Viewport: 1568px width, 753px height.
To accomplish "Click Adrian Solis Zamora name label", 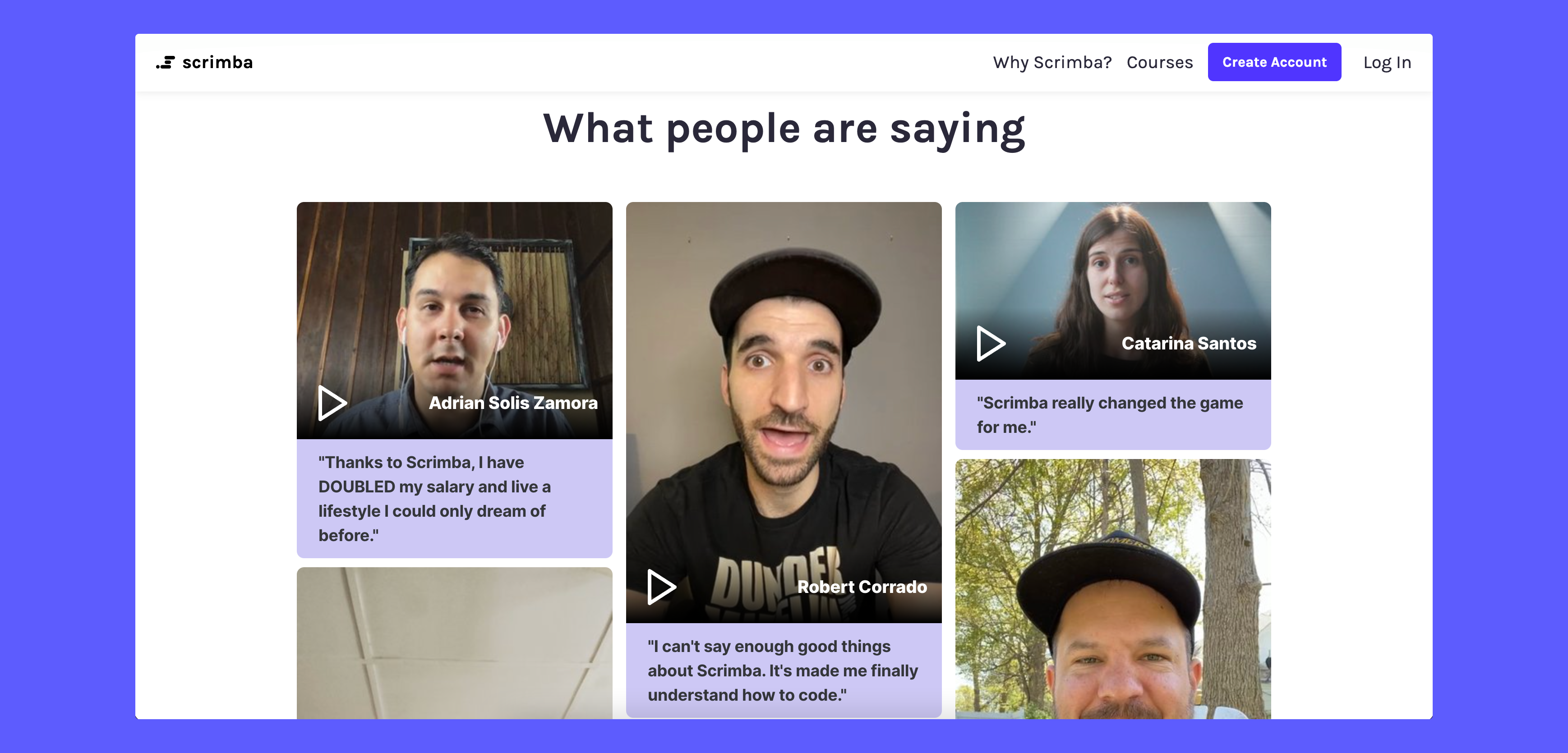I will point(513,403).
